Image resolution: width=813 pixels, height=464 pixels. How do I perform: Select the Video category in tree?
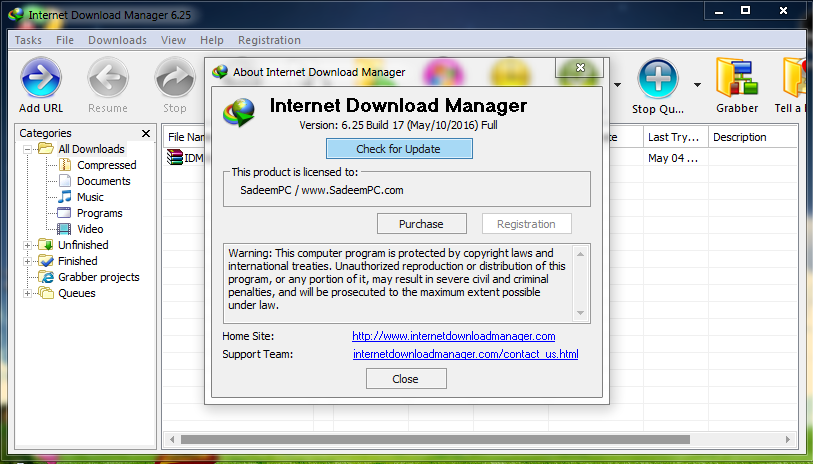tap(90, 229)
